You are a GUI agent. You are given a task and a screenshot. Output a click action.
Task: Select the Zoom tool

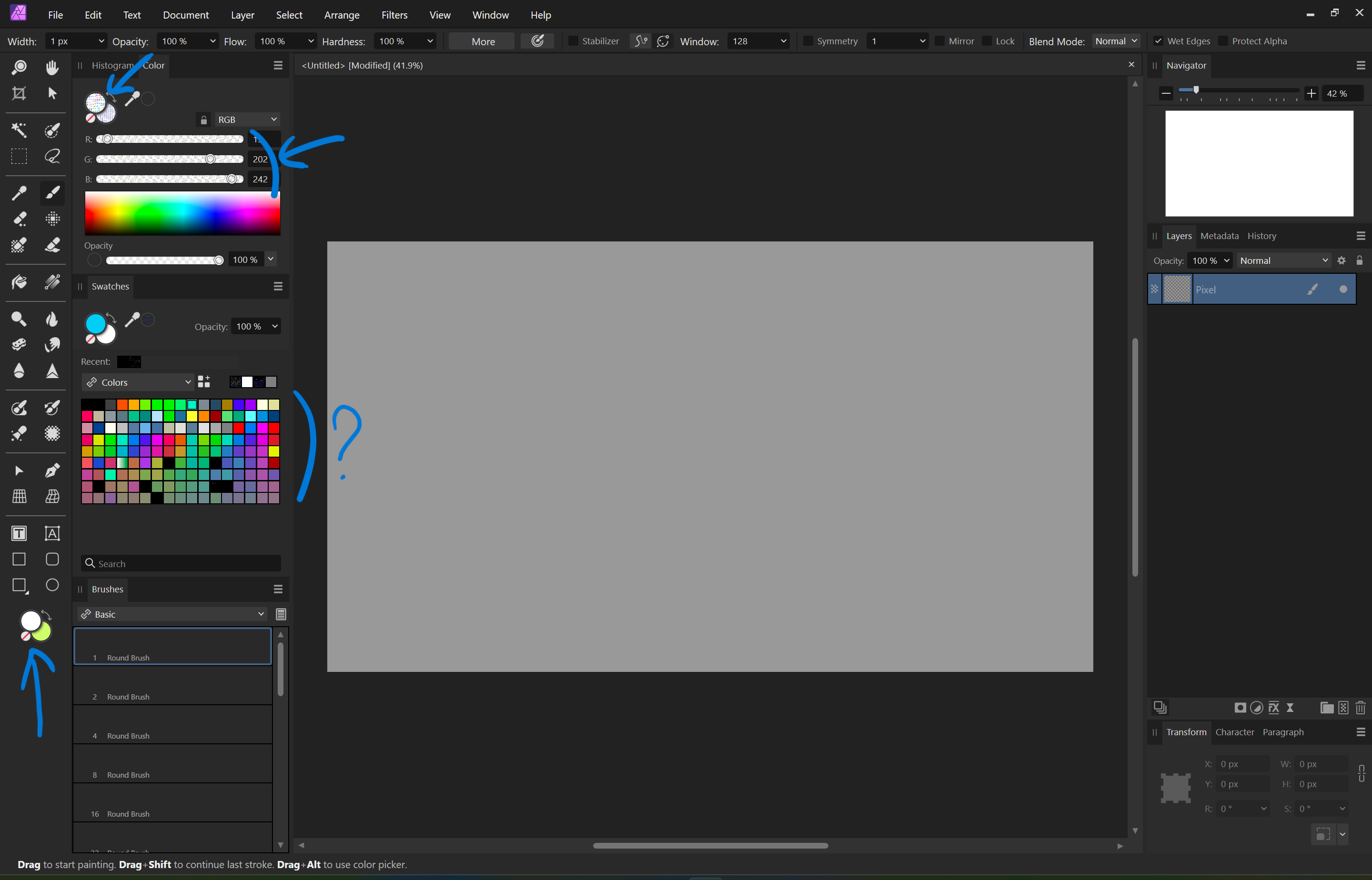(x=19, y=68)
